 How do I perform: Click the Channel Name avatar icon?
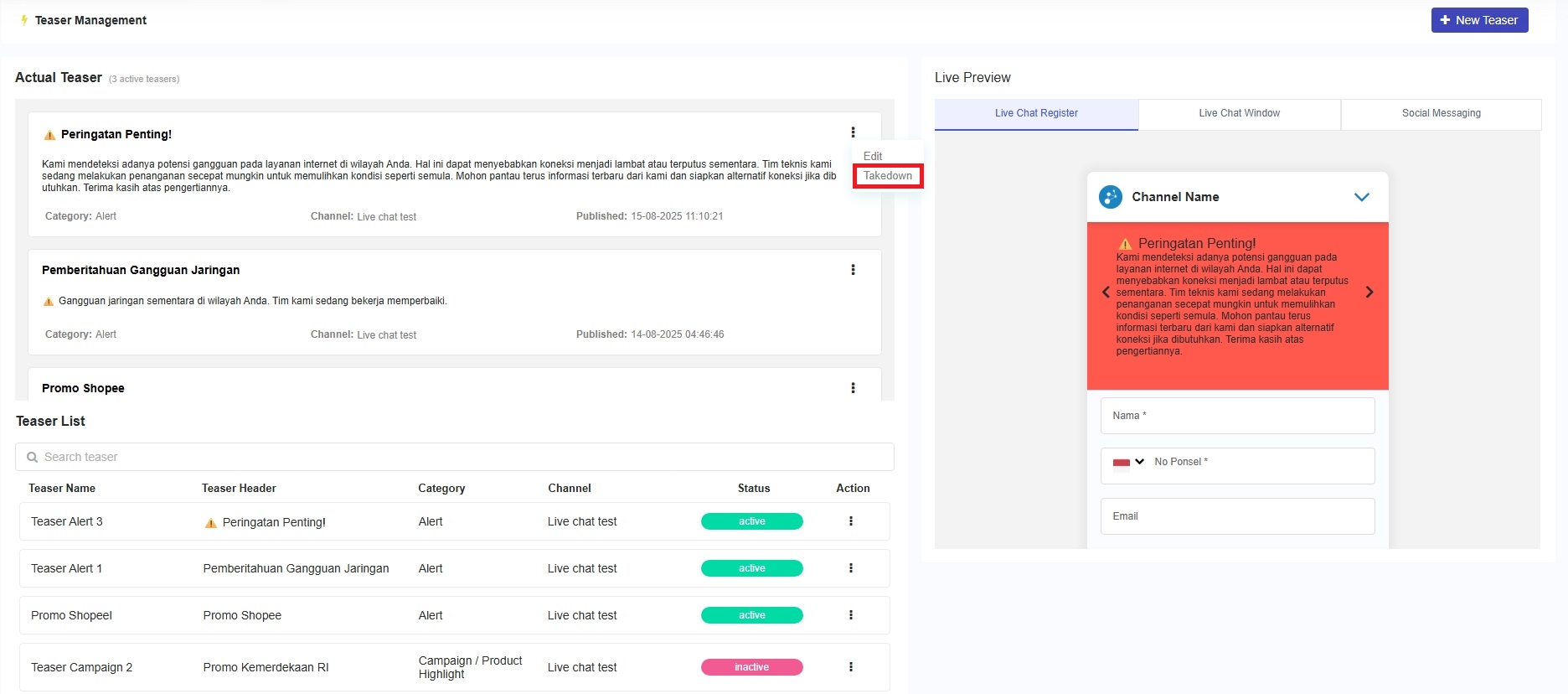pos(1110,197)
